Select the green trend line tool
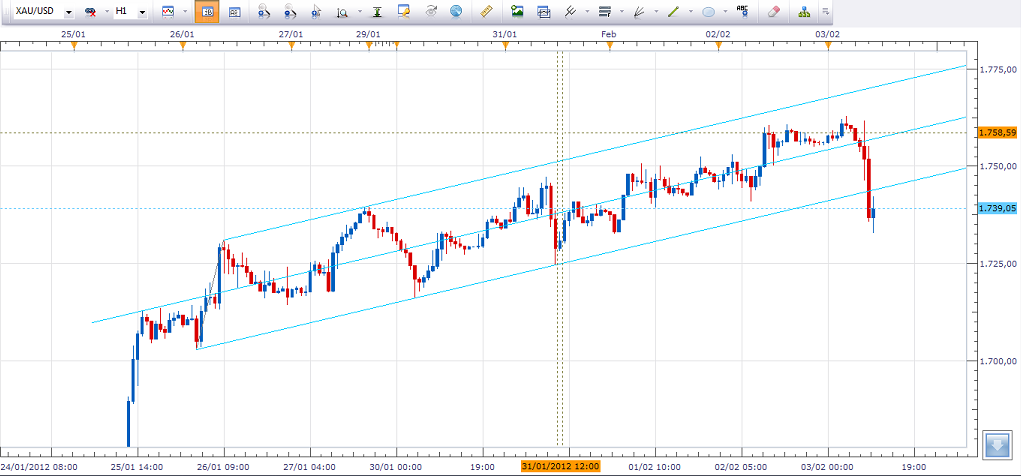The image size is (1021, 476). click(673, 12)
